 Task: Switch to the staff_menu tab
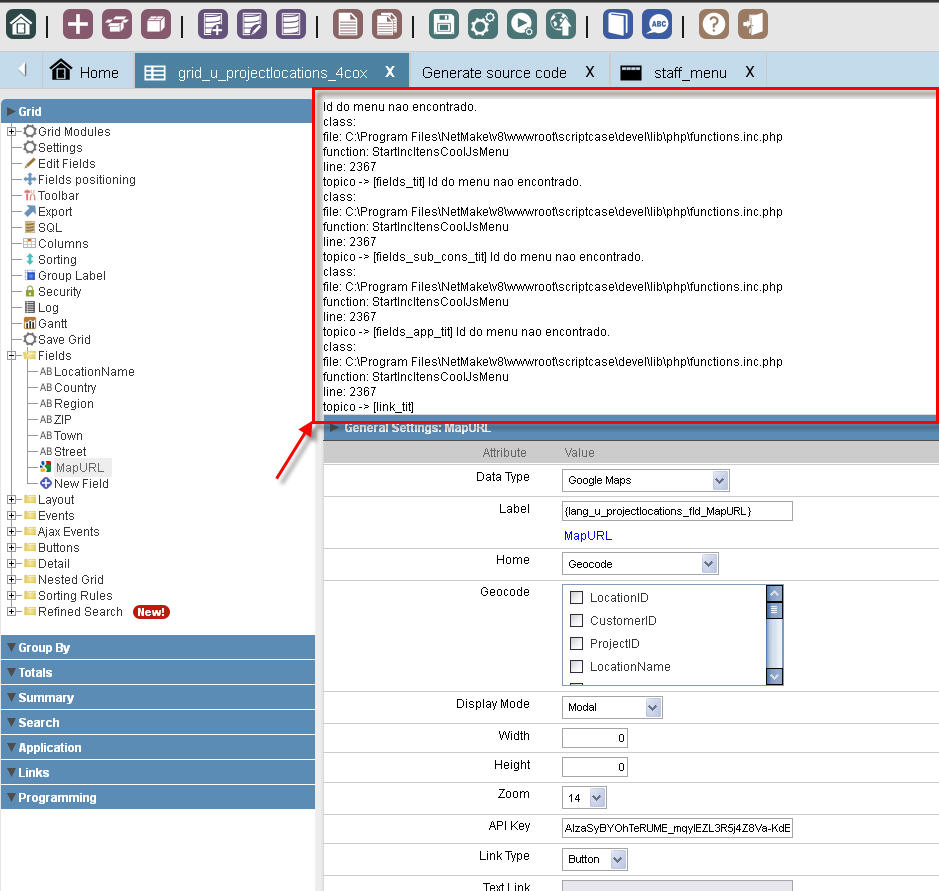pyautogui.click(x=690, y=72)
